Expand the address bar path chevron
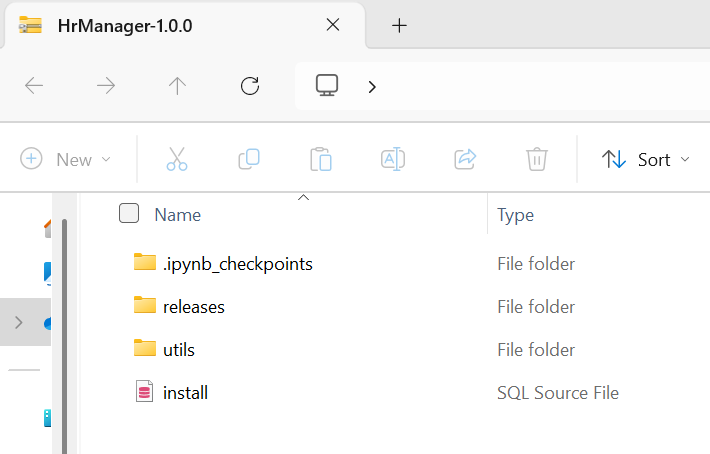This screenshot has width=710, height=454. pyautogui.click(x=372, y=86)
